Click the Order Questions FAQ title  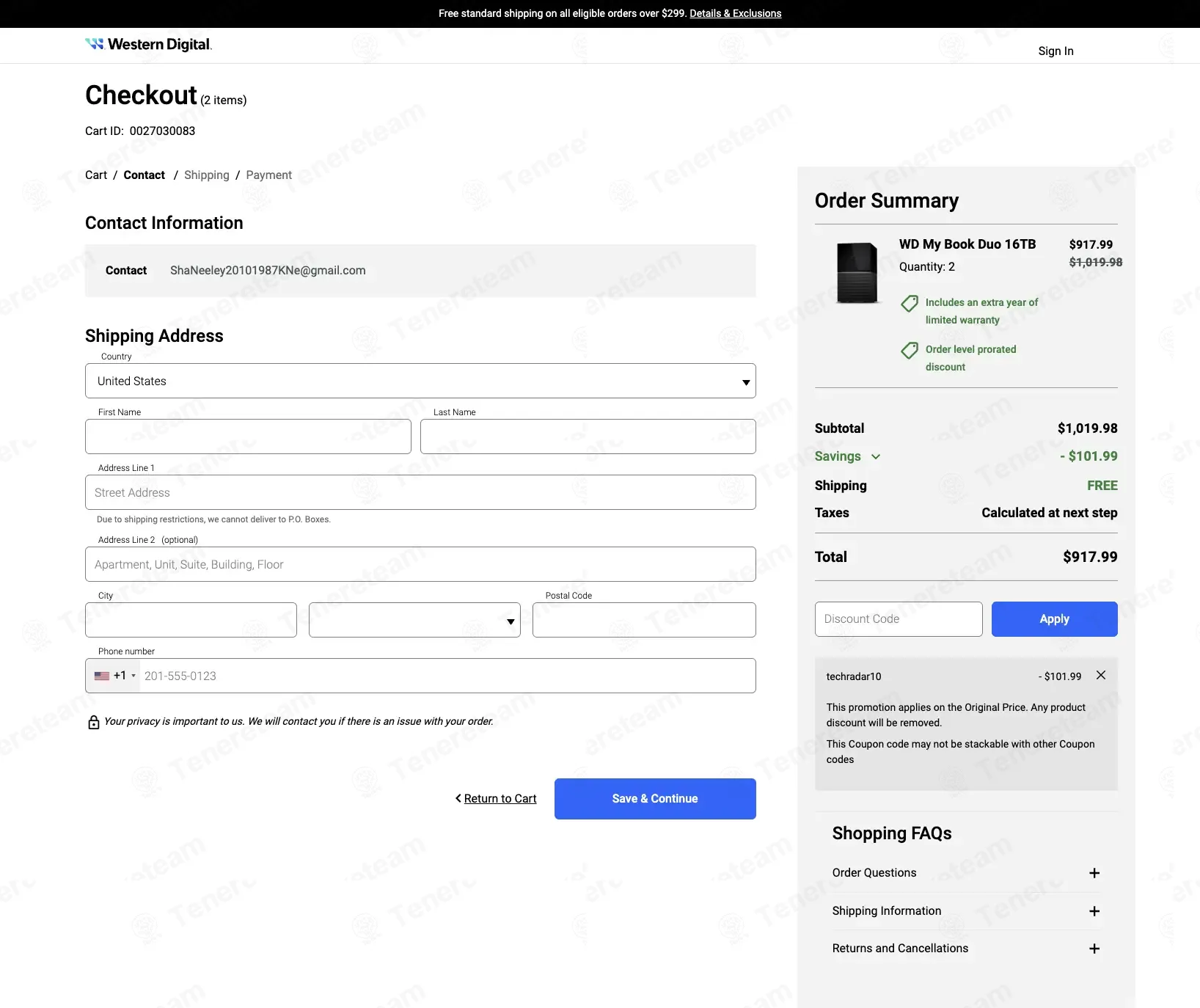(874, 873)
